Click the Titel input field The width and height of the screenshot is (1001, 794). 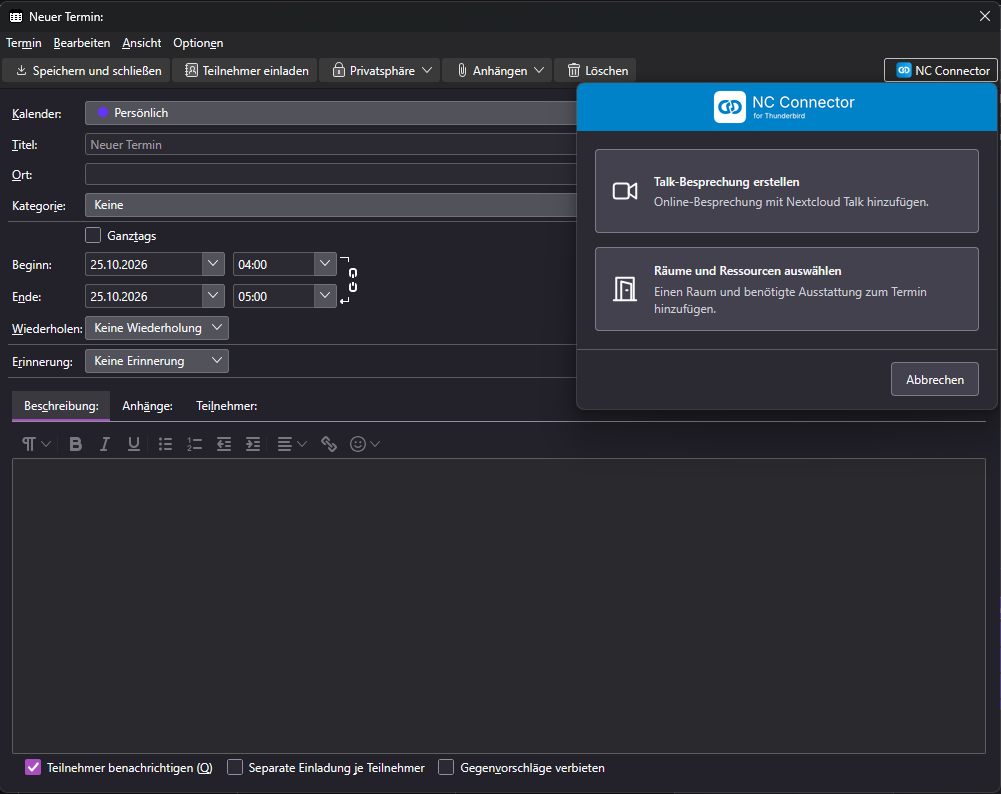(331, 145)
